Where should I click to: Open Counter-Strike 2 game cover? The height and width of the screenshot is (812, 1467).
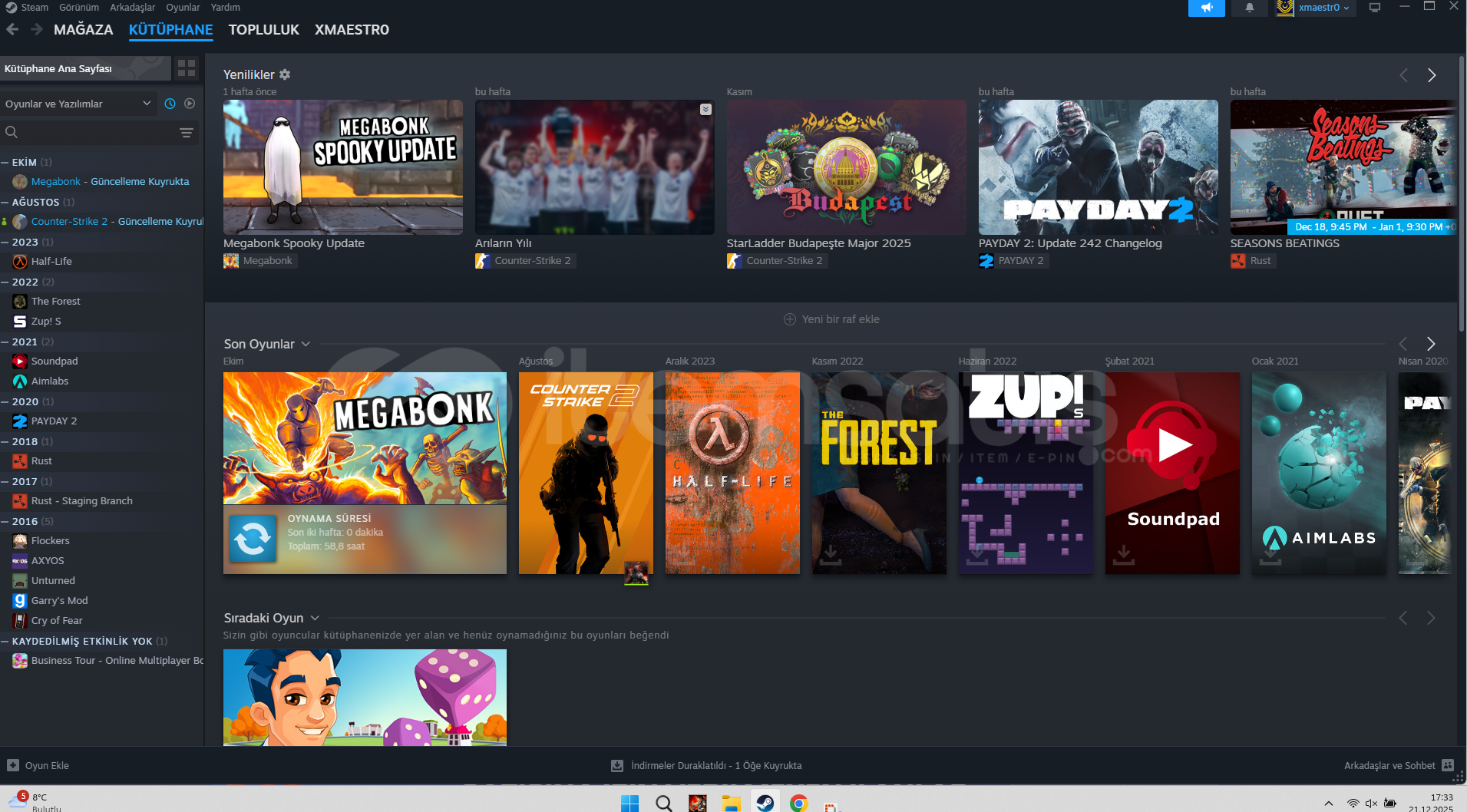click(586, 474)
